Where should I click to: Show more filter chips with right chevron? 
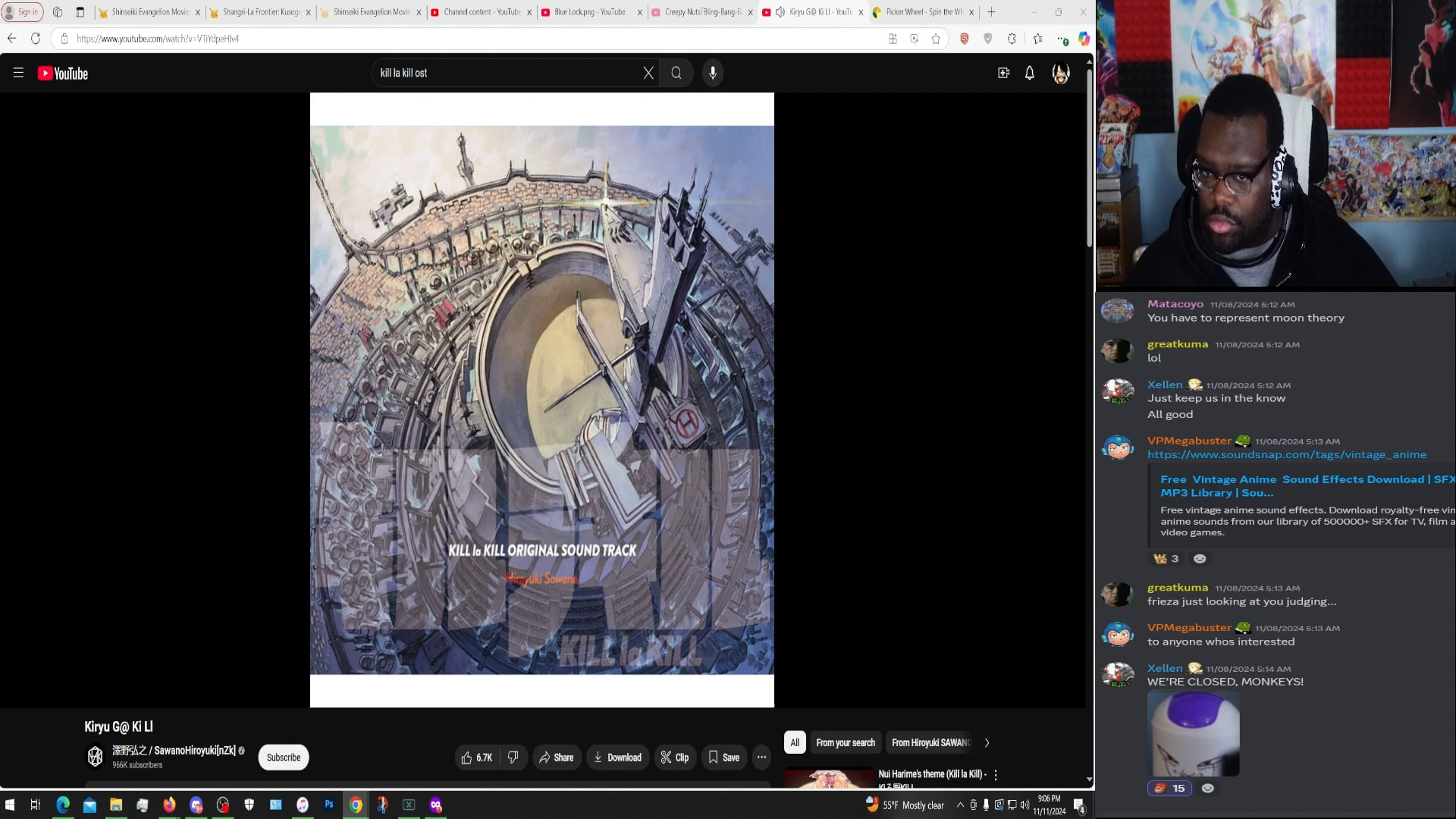[x=987, y=743]
